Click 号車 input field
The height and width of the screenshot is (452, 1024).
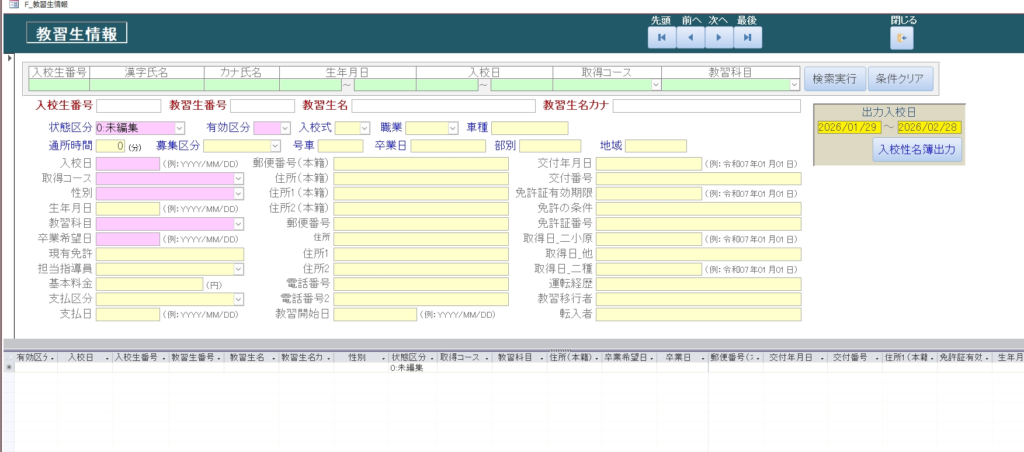pyautogui.click(x=340, y=146)
